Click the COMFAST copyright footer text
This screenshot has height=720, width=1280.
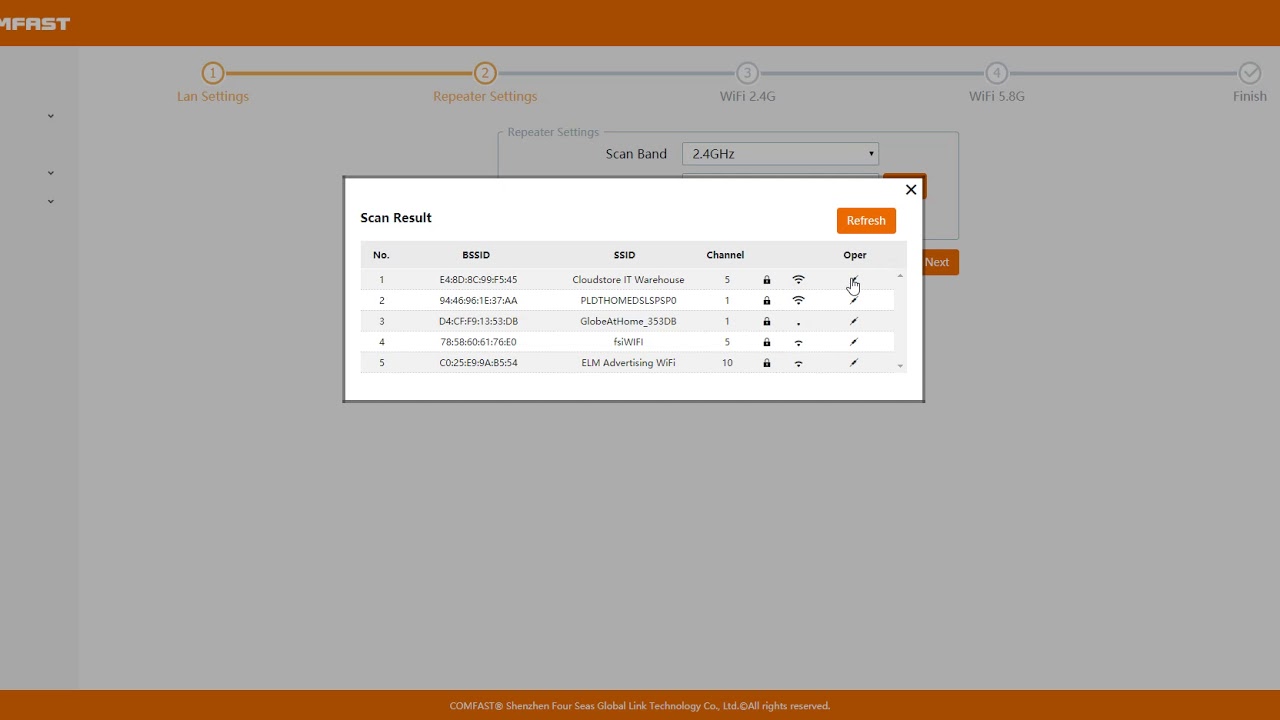coord(640,706)
